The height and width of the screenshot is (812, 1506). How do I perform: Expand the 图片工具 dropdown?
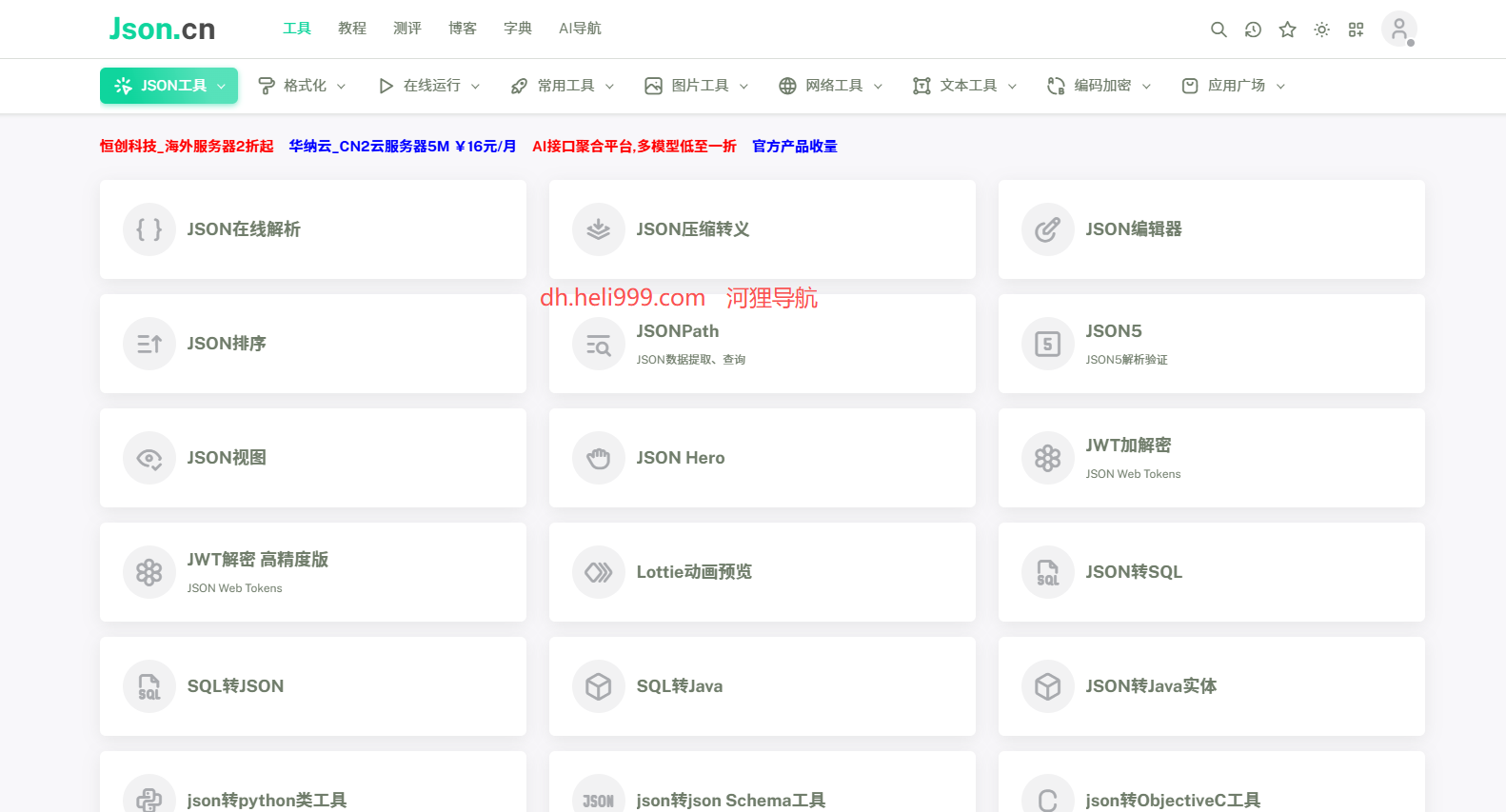697,86
